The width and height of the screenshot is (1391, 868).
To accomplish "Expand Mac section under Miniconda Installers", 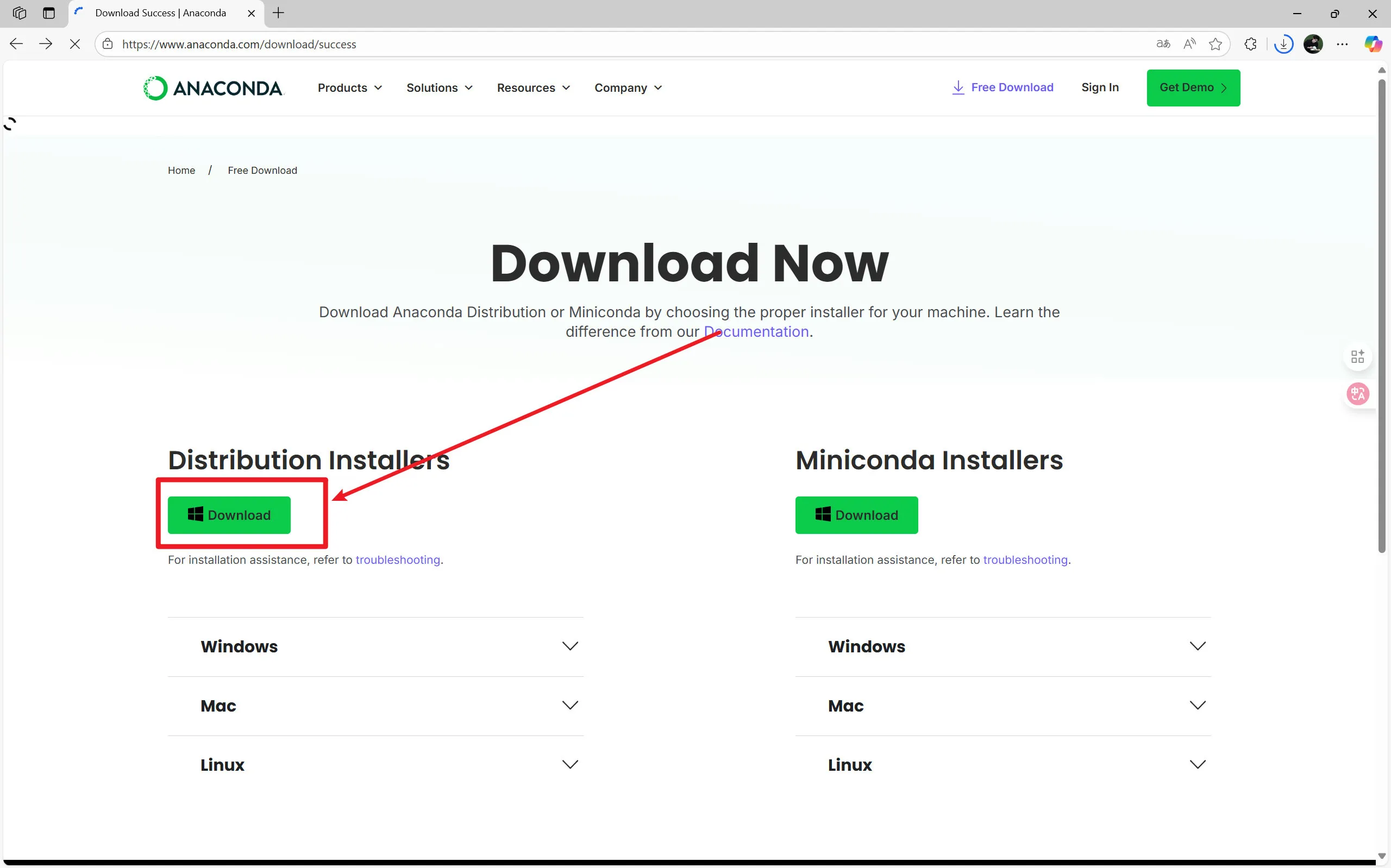I will (x=1003, y=706).
